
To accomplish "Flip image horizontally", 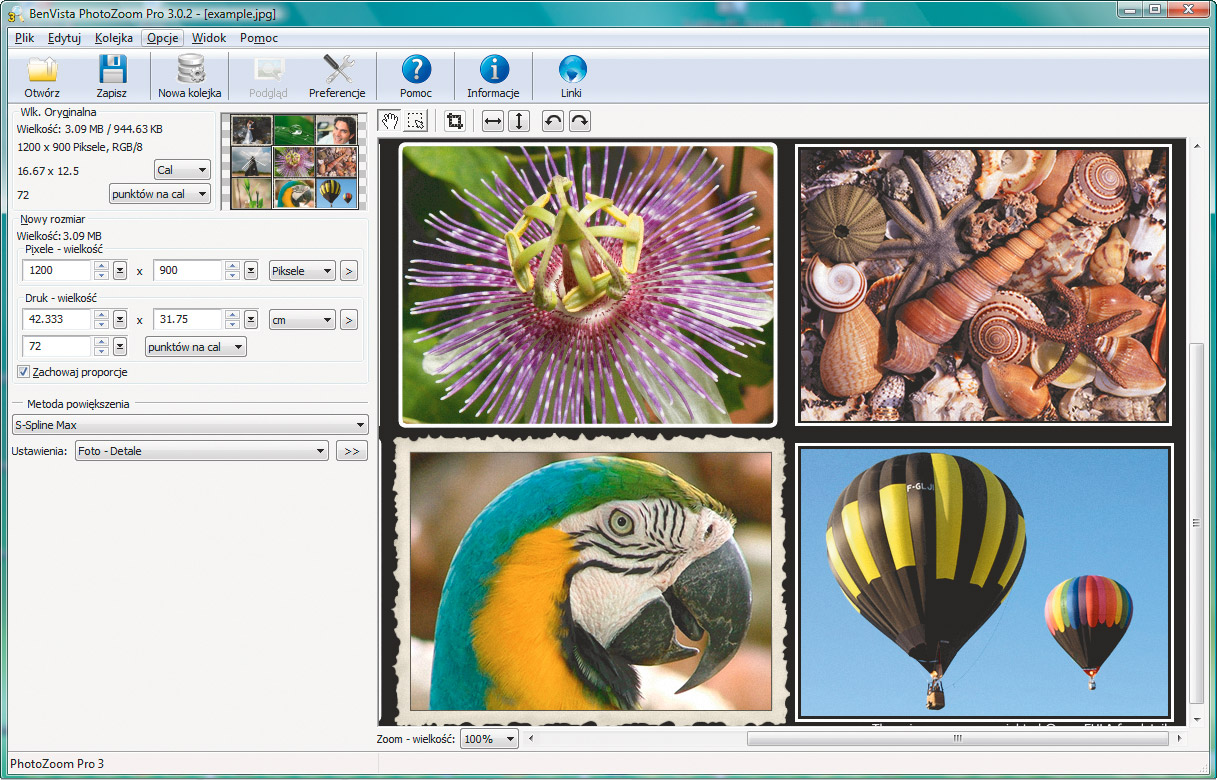I will tap(492, 121).
